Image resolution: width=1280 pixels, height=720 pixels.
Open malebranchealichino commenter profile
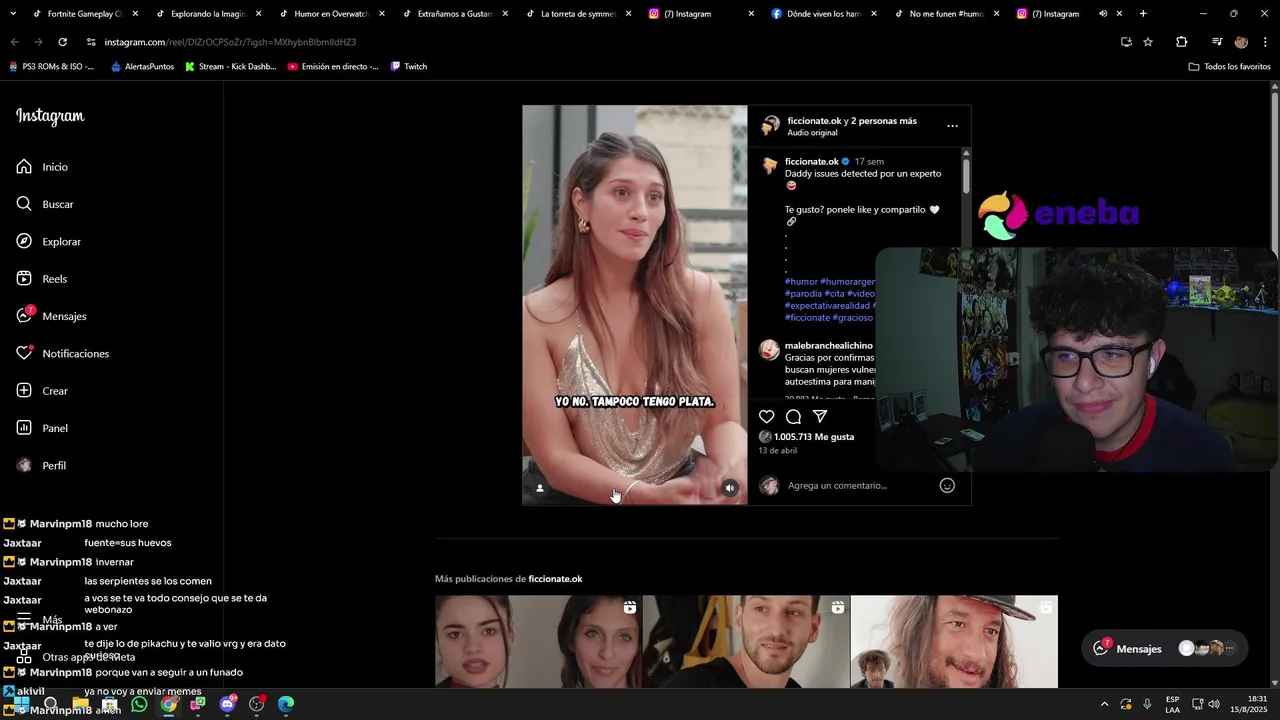tap(829, 345)
